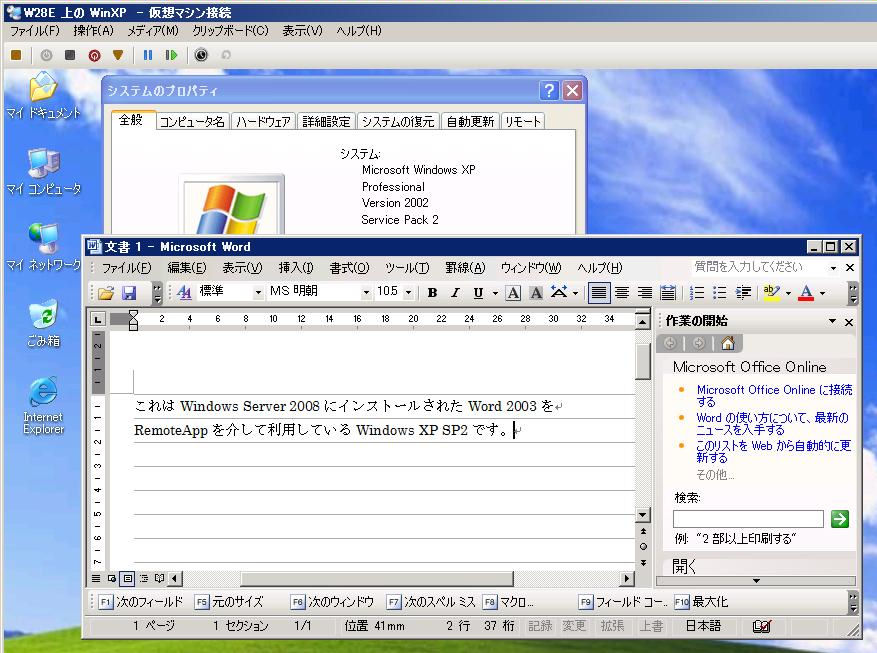Open the style dropdown showing 標準

258,292
